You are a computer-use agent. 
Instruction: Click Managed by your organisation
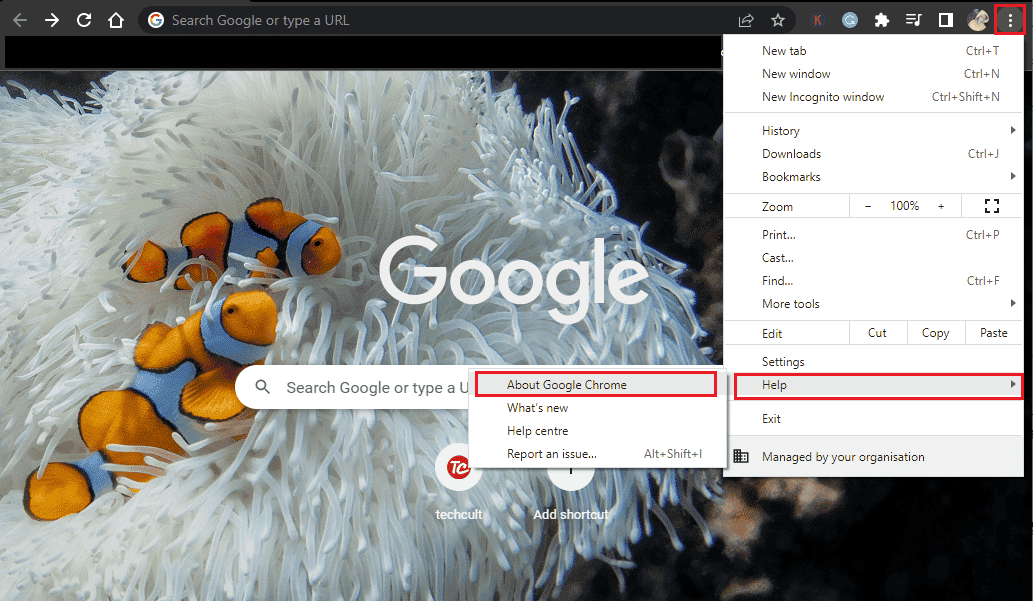874,456
